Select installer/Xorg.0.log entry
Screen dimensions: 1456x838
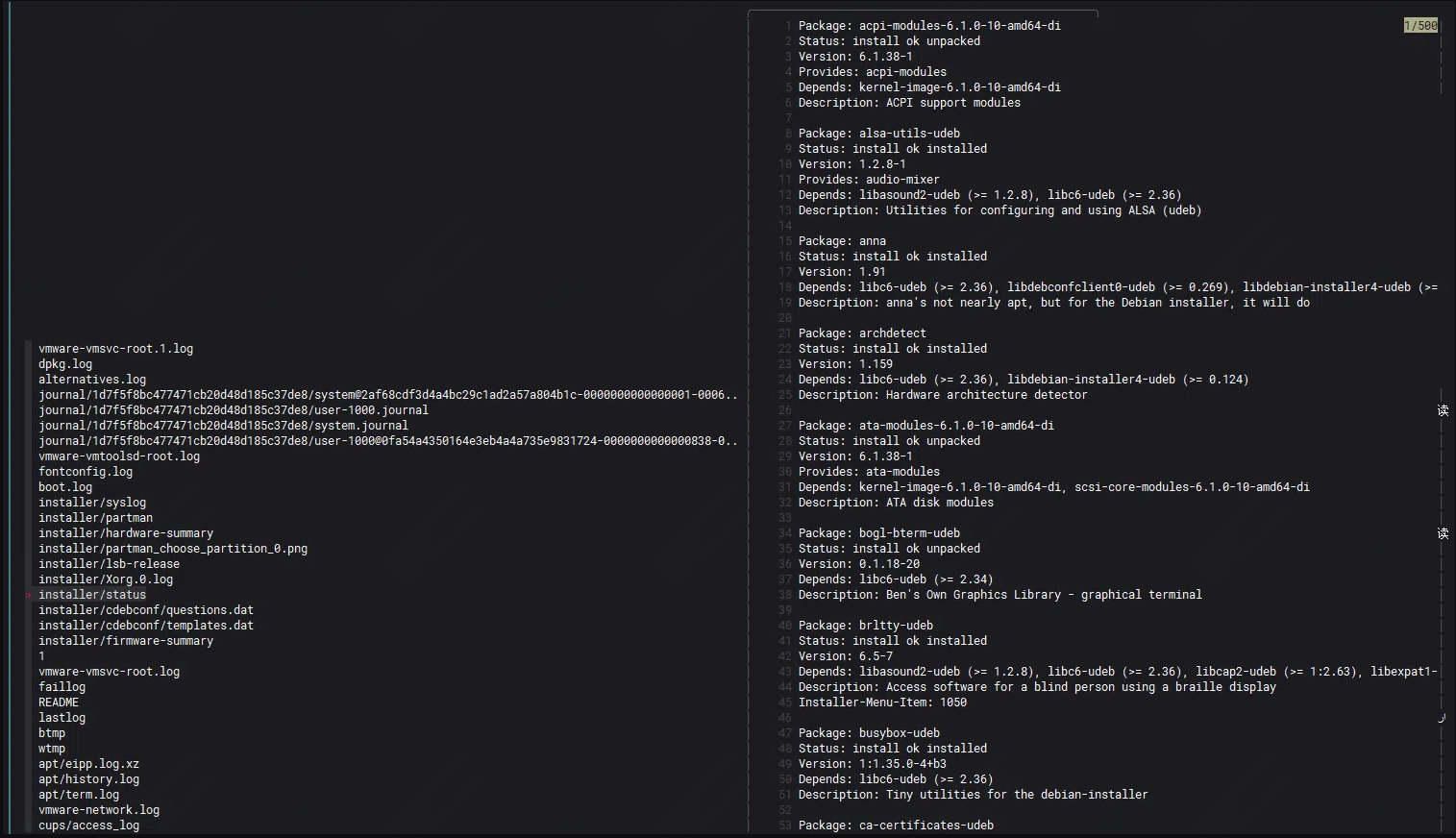(x=106, y=579)
